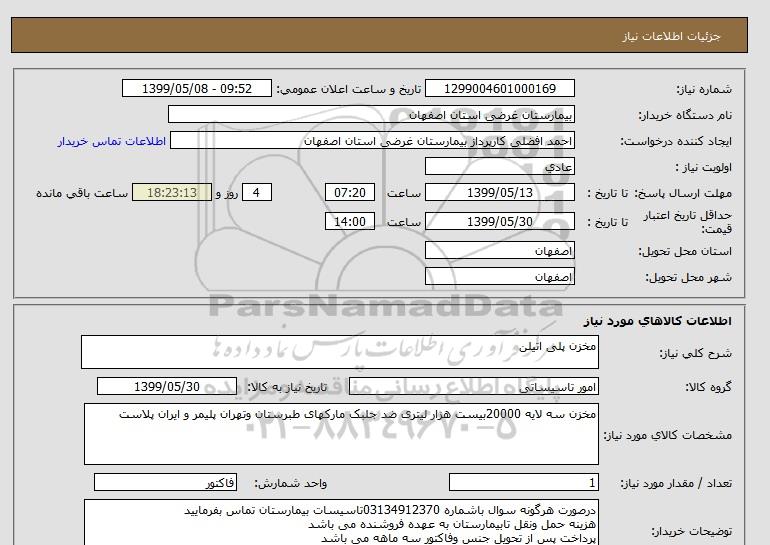Click the text ساعت باقی مانده
Image resolution: width=770 pixels, height=545 pixels.
82,193
